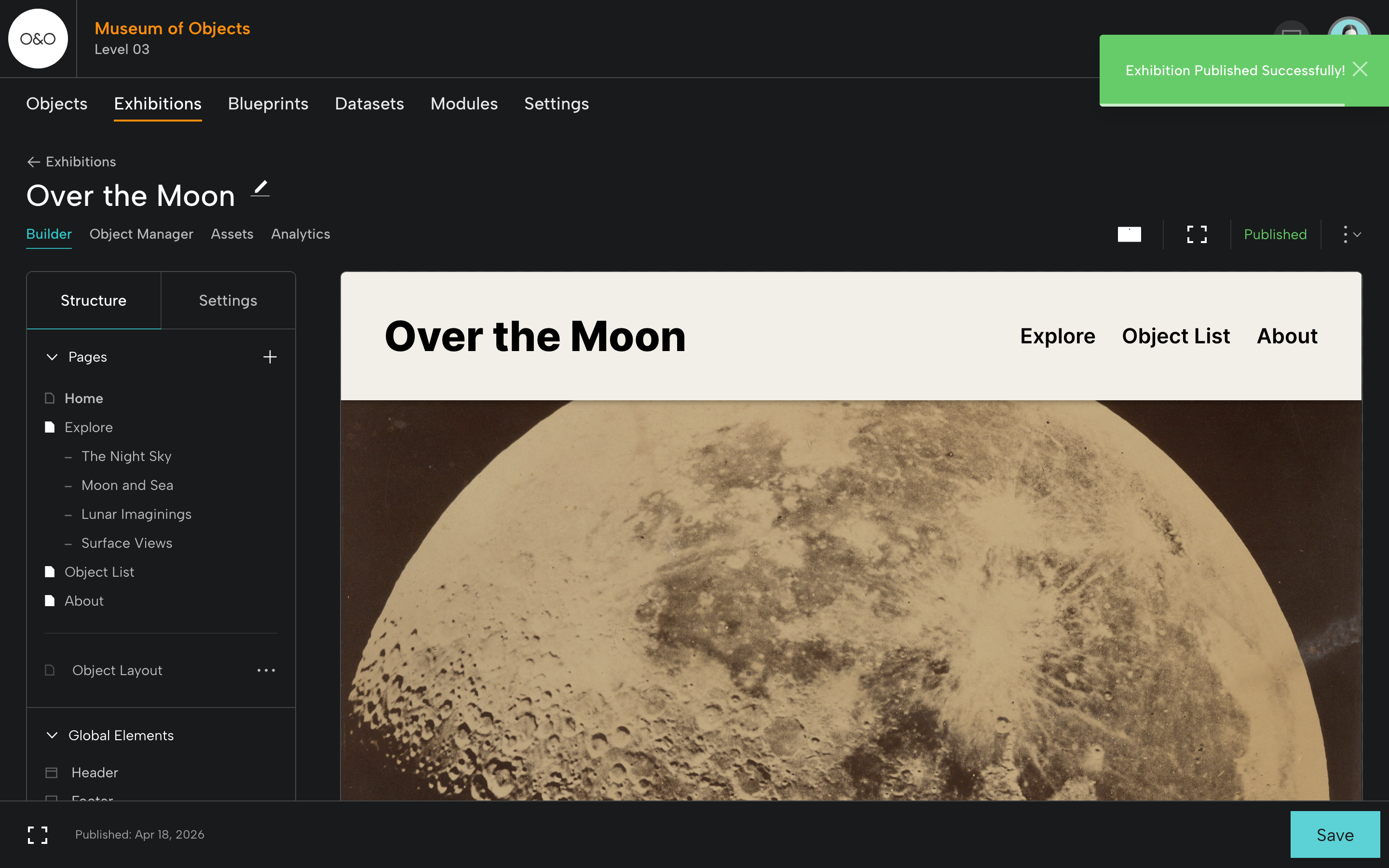
Task: Click the fullscreen icon in the bottom bar
Action: click(x=38, y=835)
